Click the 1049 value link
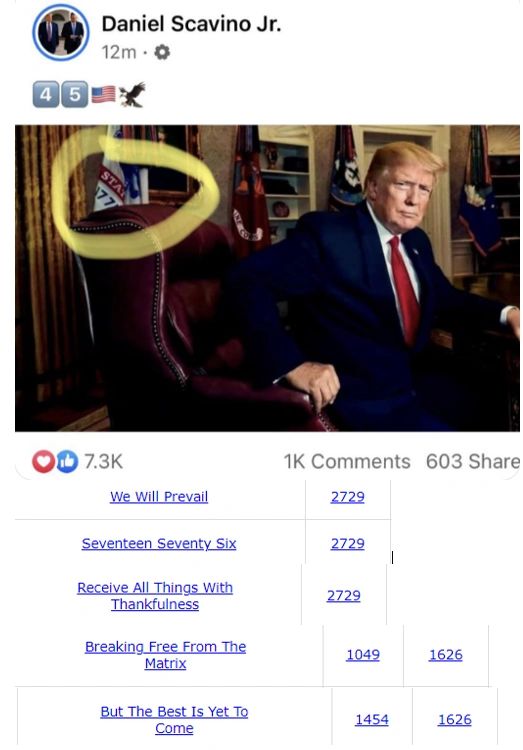Image resolution: width=523 pixels, height=750 pixels. point(363,654)
